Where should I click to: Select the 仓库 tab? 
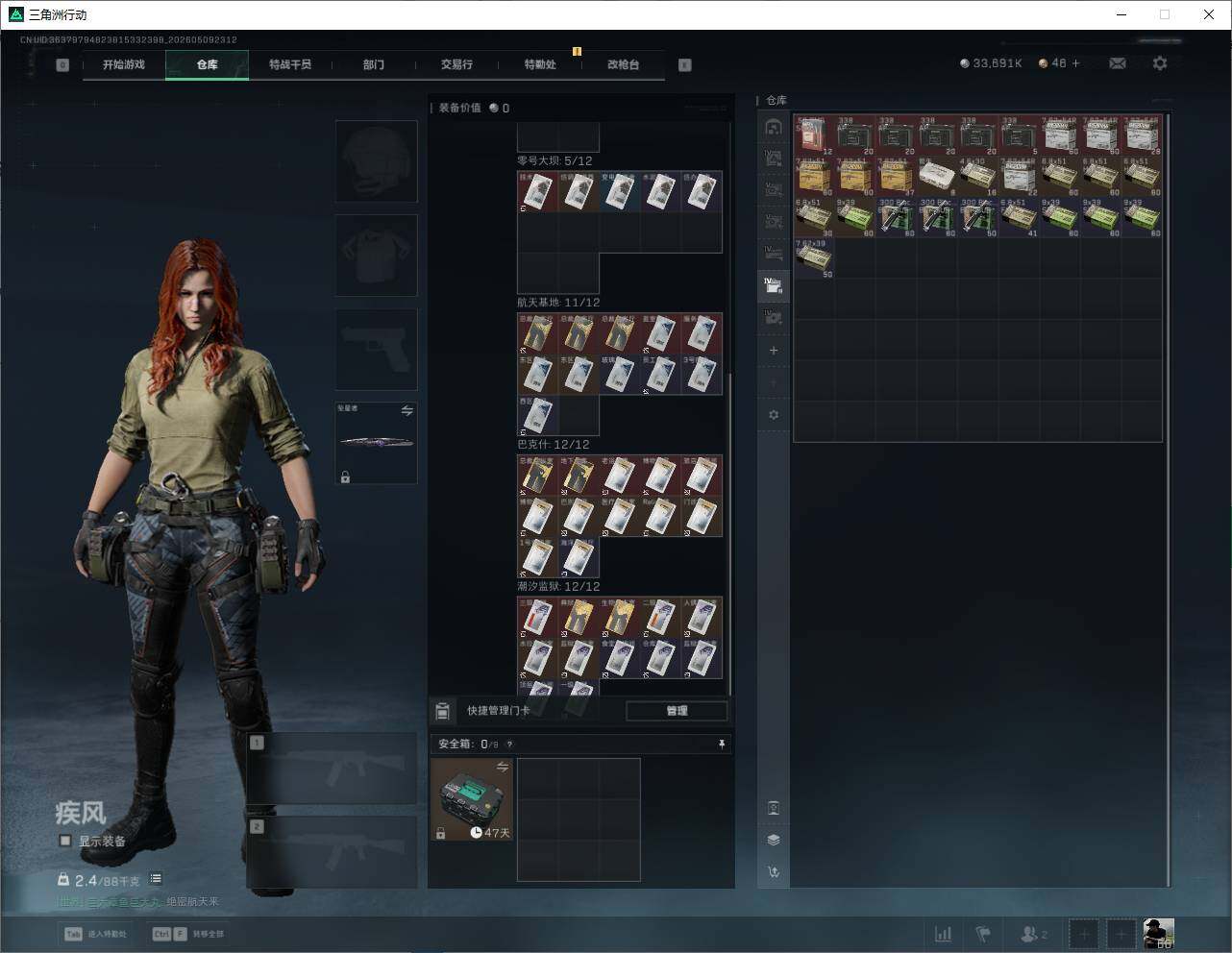[x=208, y=64]
